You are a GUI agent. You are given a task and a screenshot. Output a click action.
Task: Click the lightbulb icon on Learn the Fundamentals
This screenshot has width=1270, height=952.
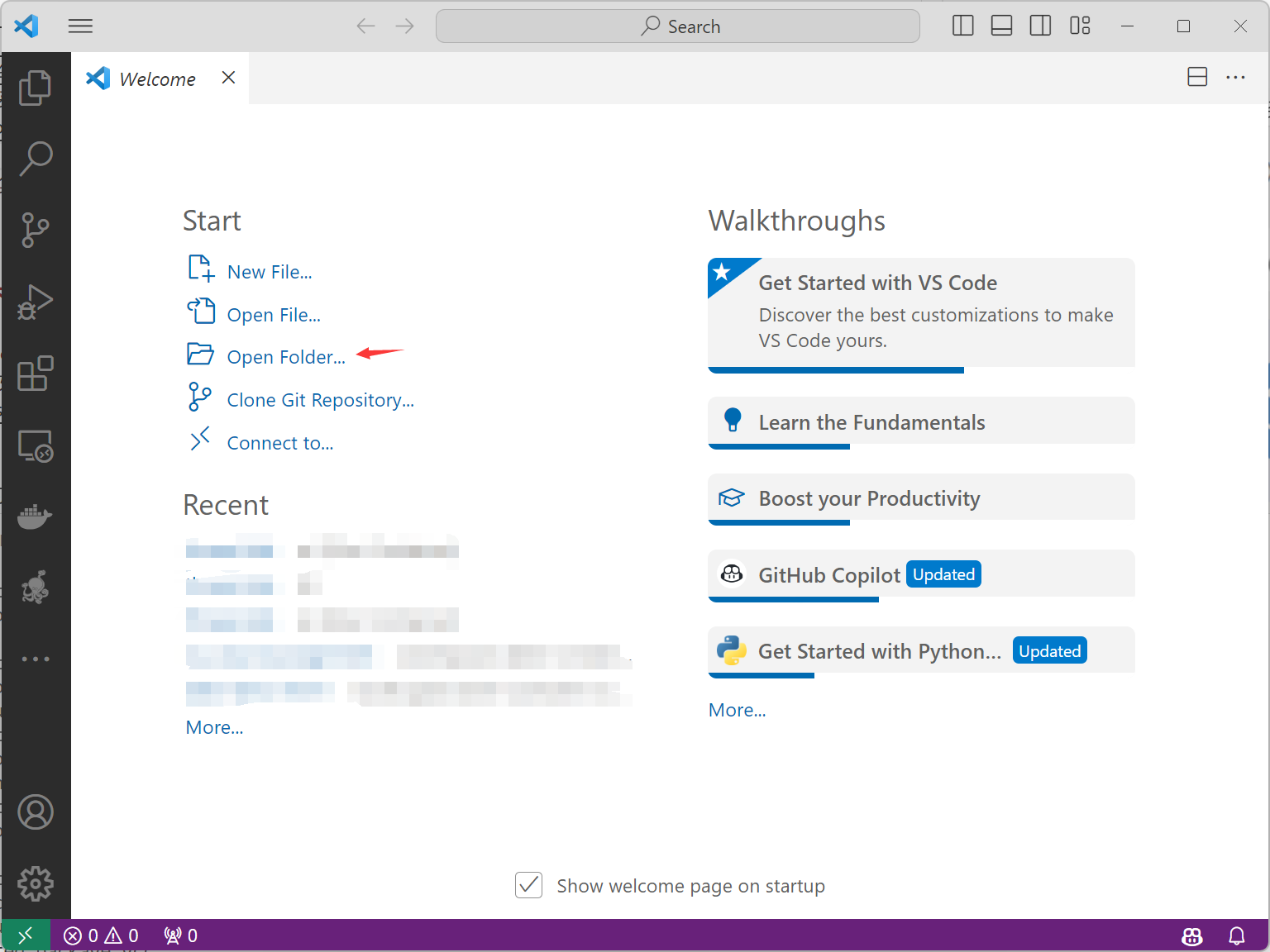click(x=733, y=420)
